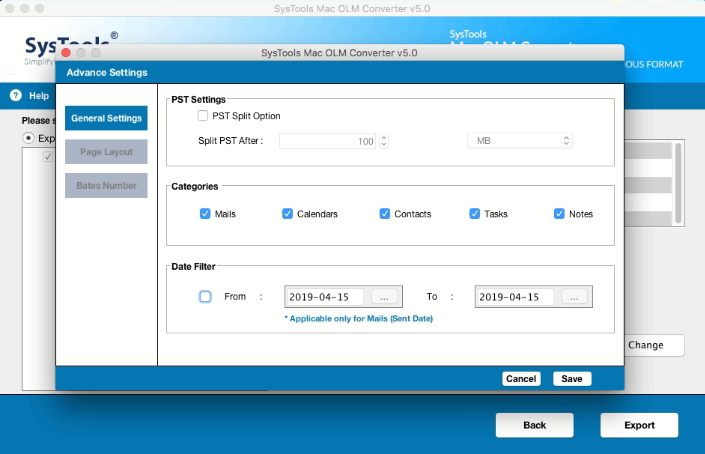
Task: Enable the PST Split Option checkbox
Action: (203, 116)
